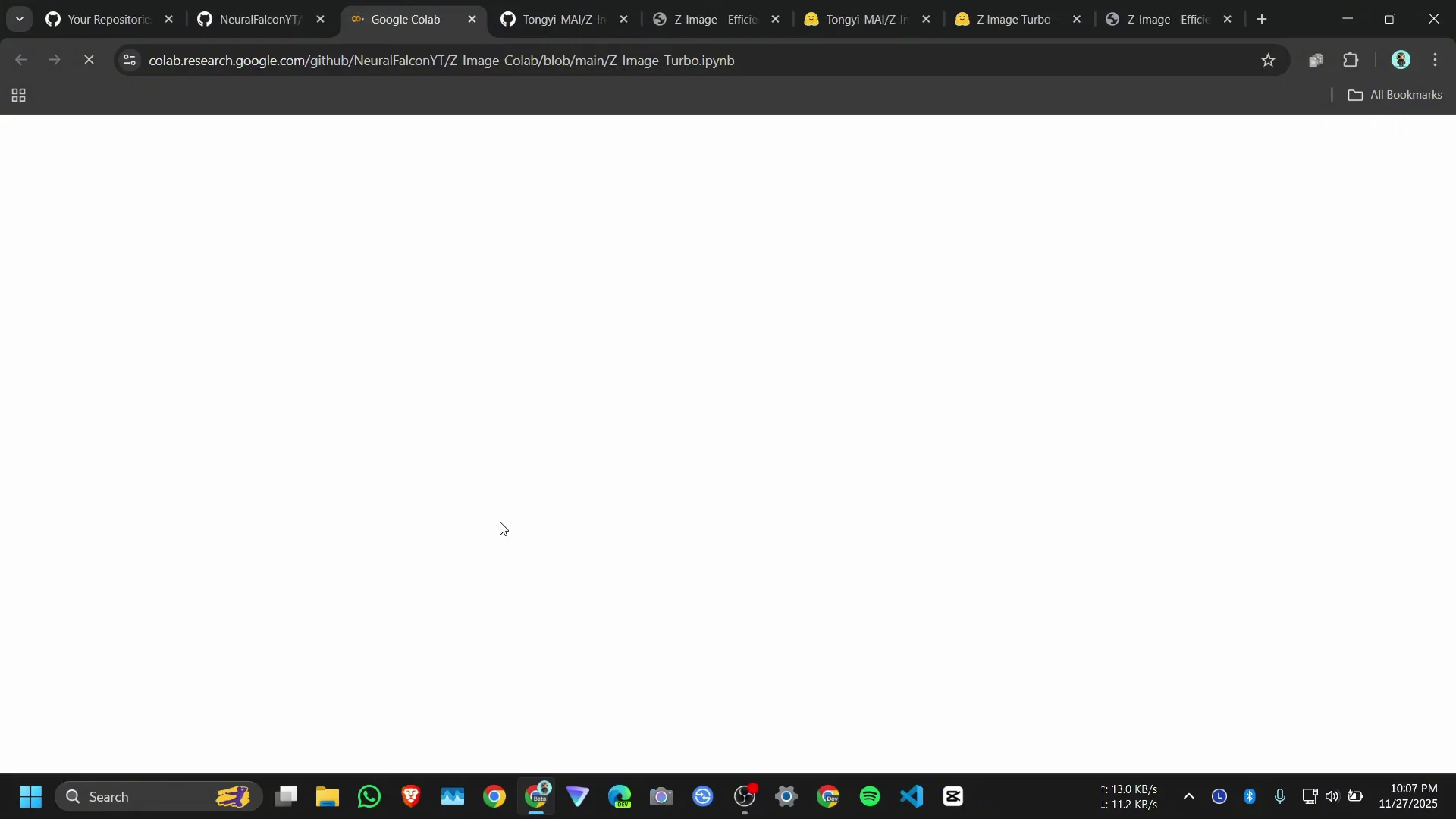Switch to the Your Repositories tab
This screenshot has height=819, width=1456.
coord(106,19)
